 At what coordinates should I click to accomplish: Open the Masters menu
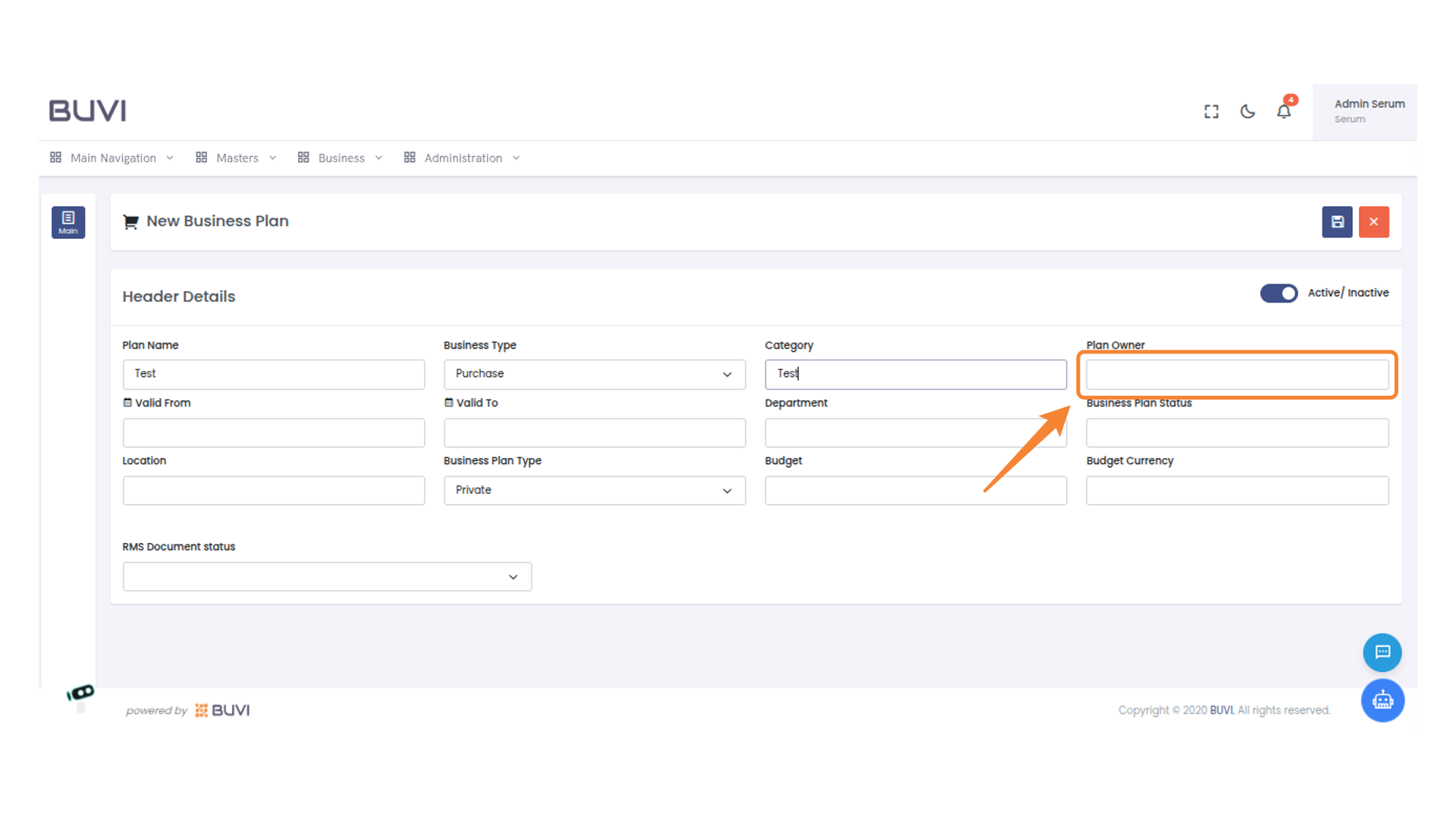point(236,158)
